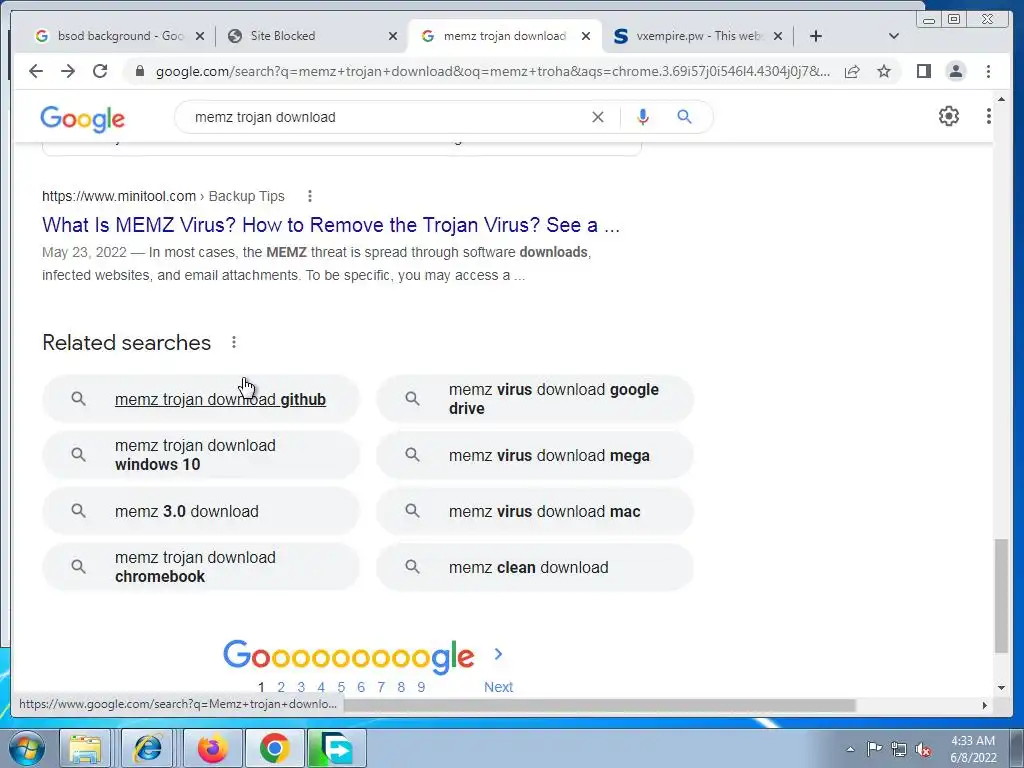Viewport: 1024px width, 768px height.
Task: Open the Chrome side panel
Action: (x=923, y=71)
